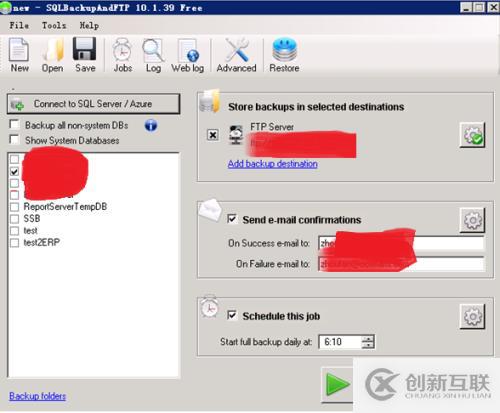
Task: Open FTP Server destination settings gear
Action: click(472, 135)
